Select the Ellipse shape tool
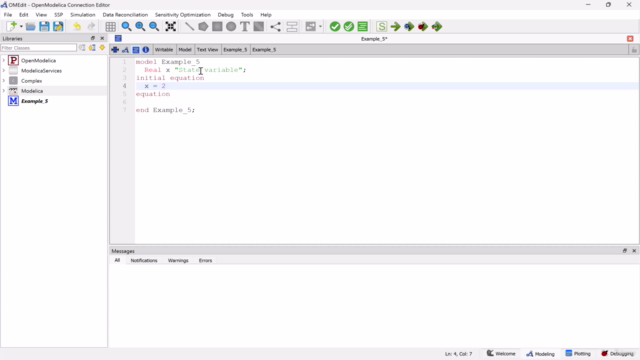This screenshot has height=360, width=640. [231, 27]
